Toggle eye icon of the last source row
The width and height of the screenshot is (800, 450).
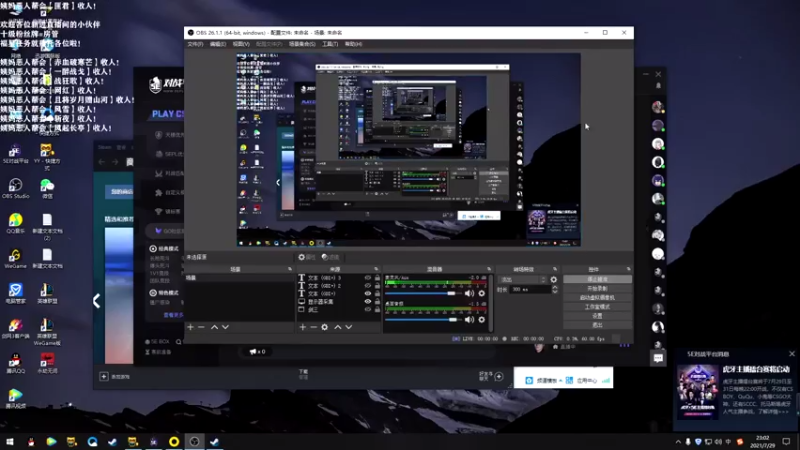tap(368, 309)
